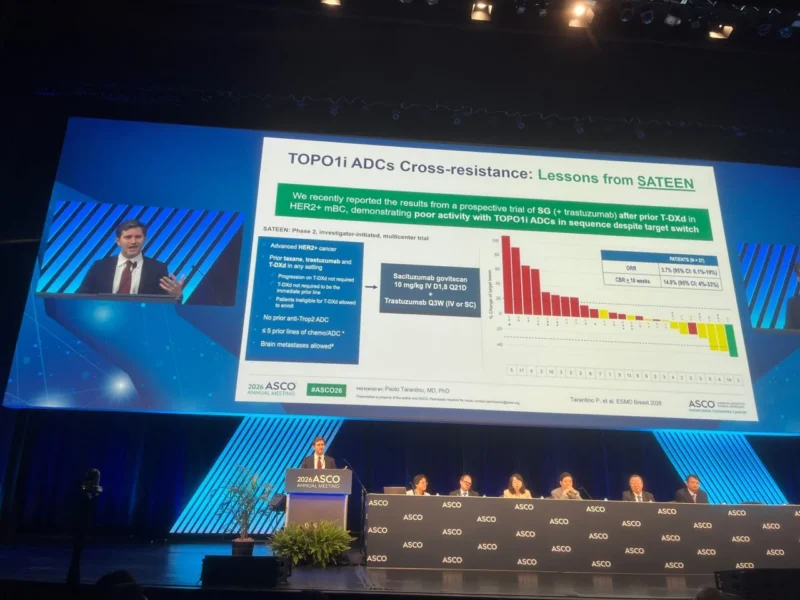This screenshot has height=600, width=800.
Task: Click the 'CBR ≥ 18 weeks' row label
Action: click(631, 281)
